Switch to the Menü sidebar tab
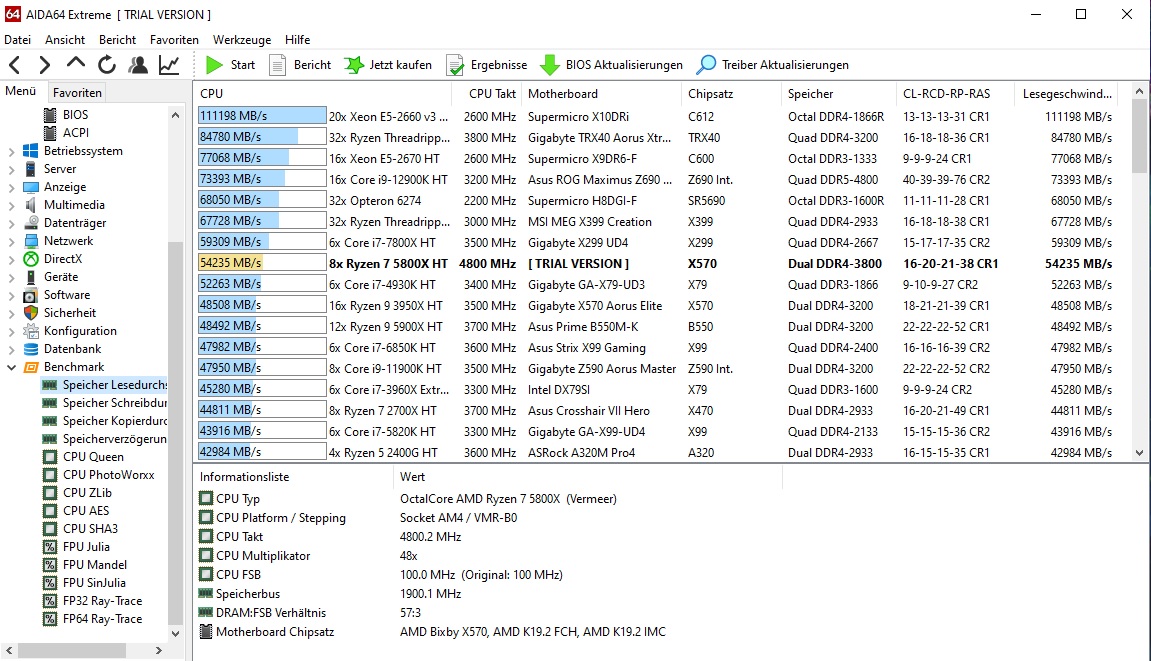 (21, 91)
